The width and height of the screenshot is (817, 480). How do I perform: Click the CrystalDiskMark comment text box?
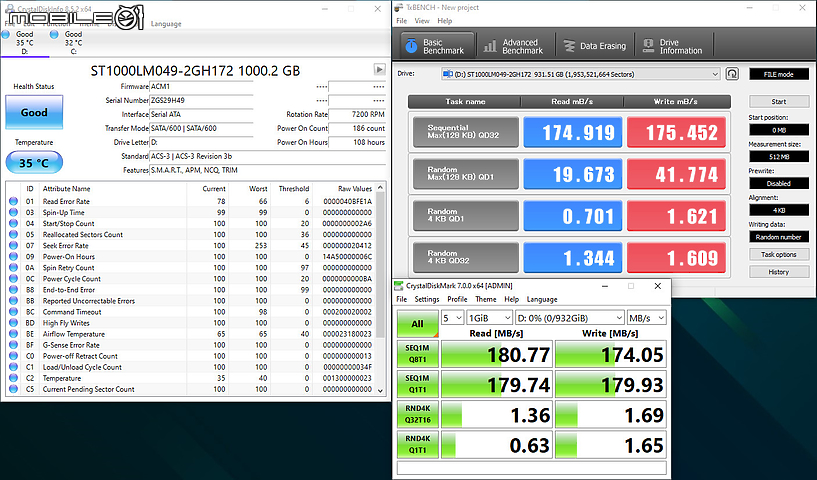pos(531,467)
